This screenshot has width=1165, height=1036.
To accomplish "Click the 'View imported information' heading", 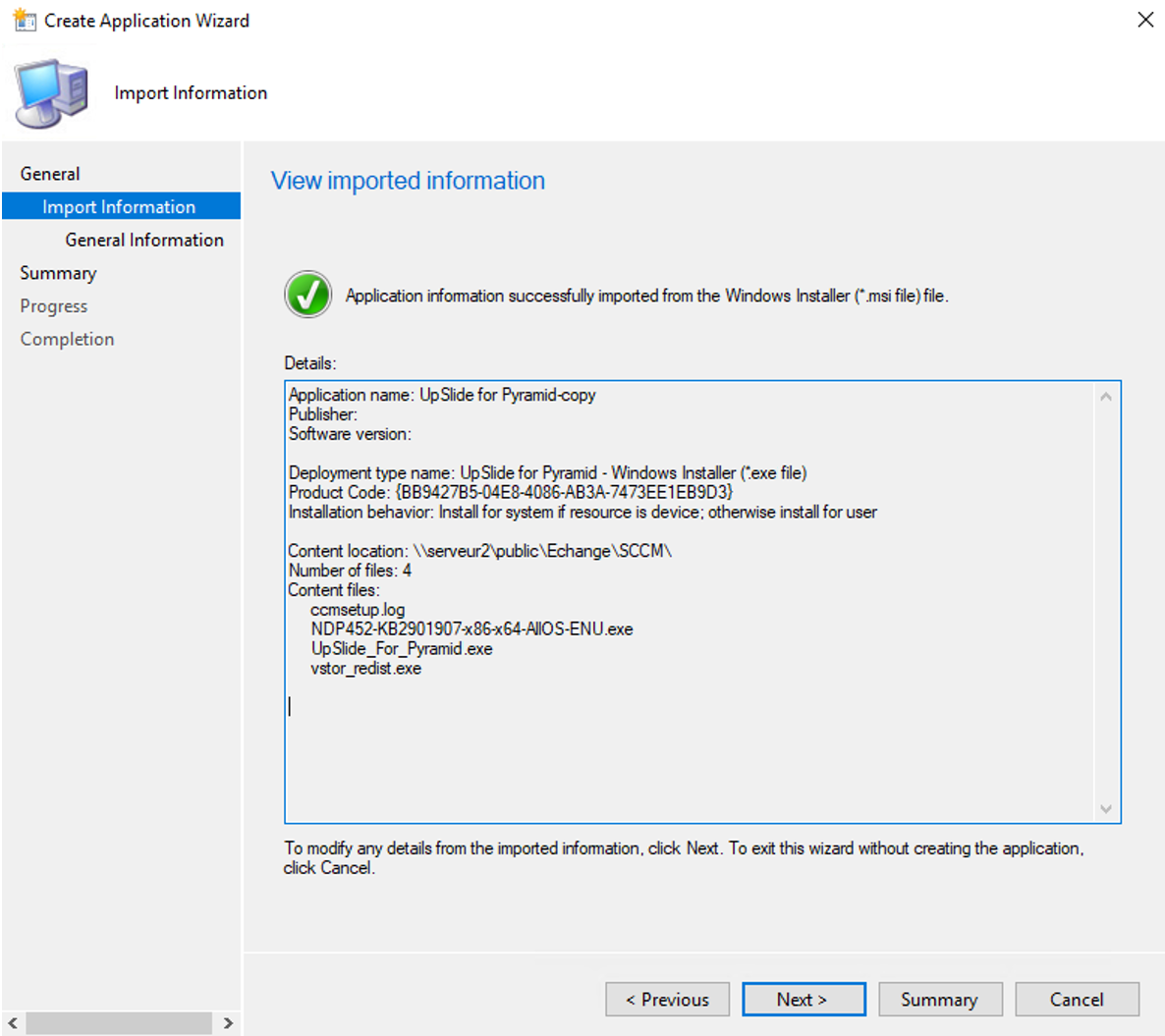I will (x=408, y=181).
